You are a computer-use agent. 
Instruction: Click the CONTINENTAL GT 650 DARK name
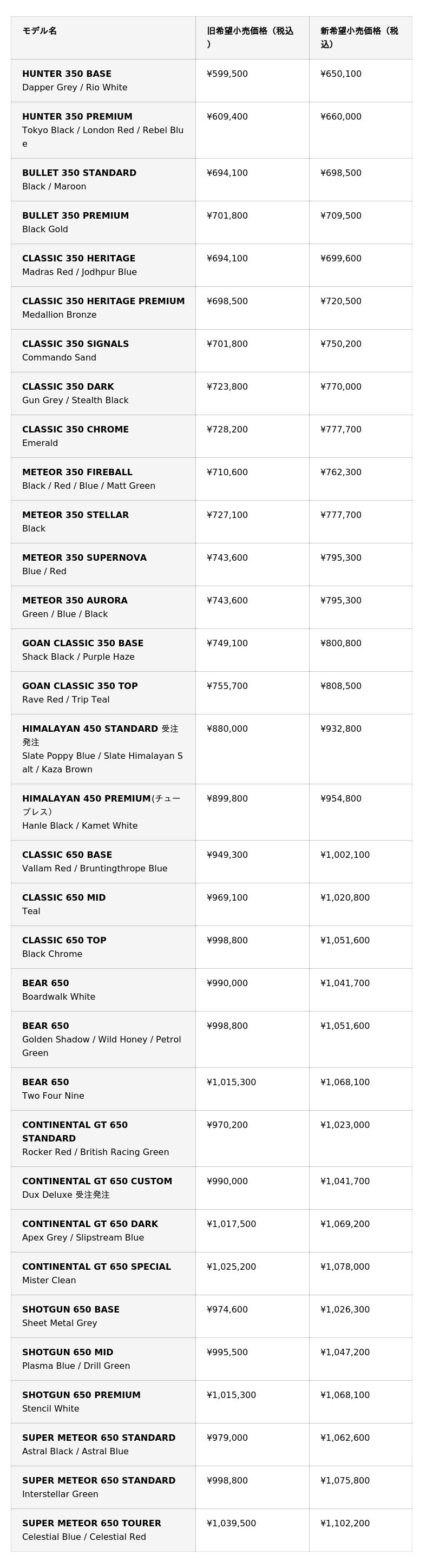click(90, 1224)
